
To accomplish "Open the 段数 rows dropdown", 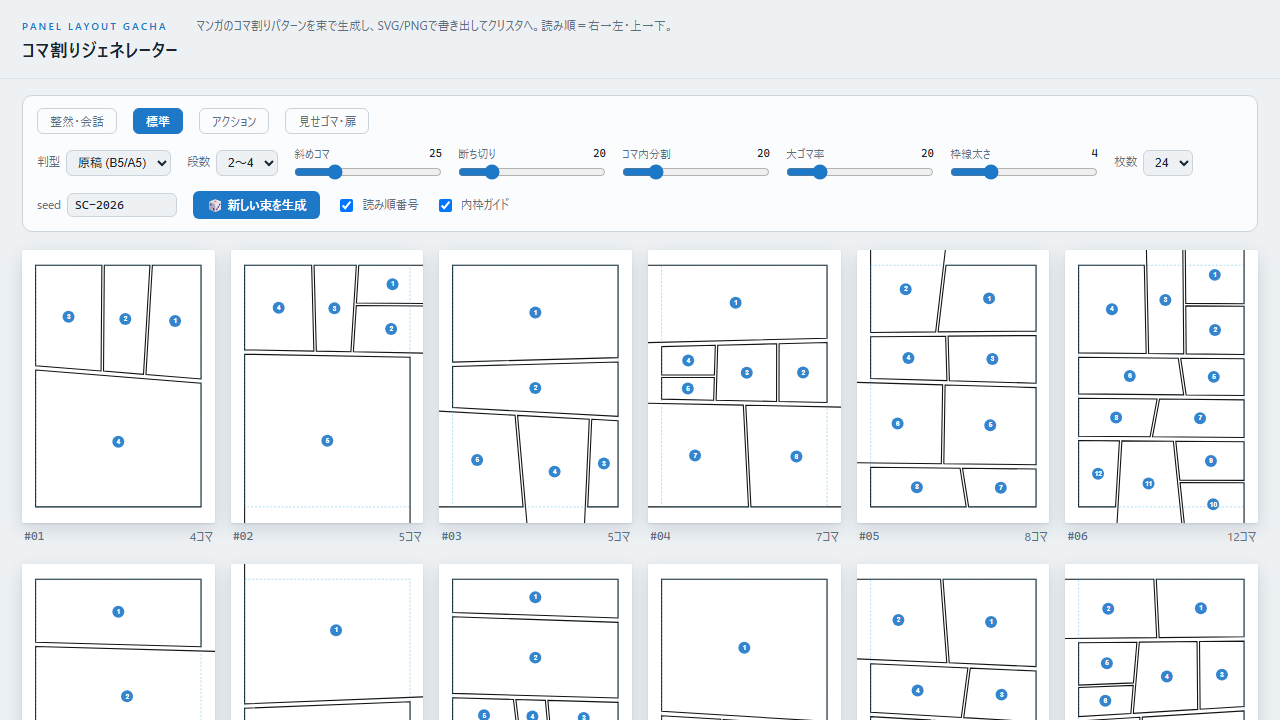I will tap(248, 162).
